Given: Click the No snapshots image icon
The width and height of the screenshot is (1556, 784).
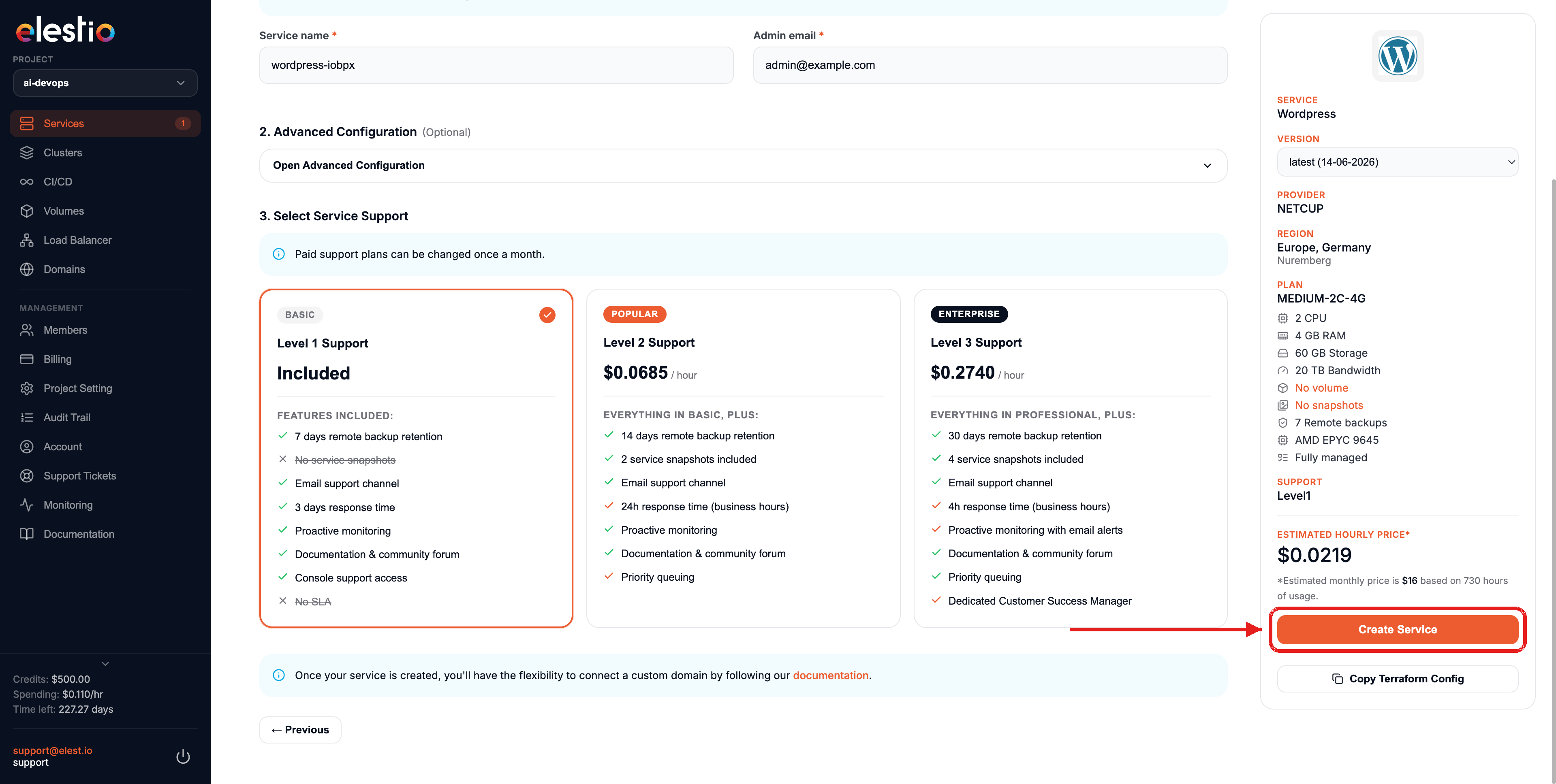Looking at the screenshot, I should [1282, 406].
